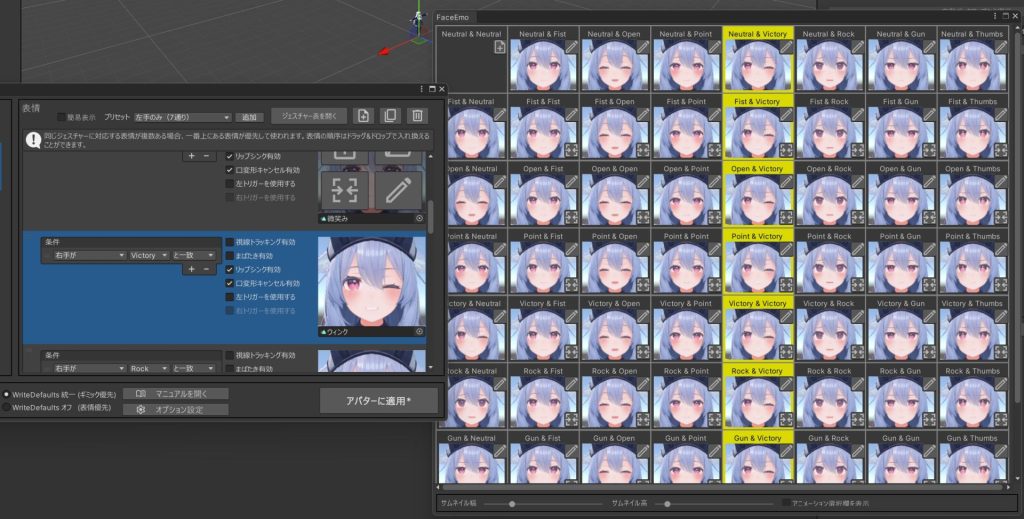Click the サムネイル幅 slider handle
The image size is (1024, 519).
point(512,503)
